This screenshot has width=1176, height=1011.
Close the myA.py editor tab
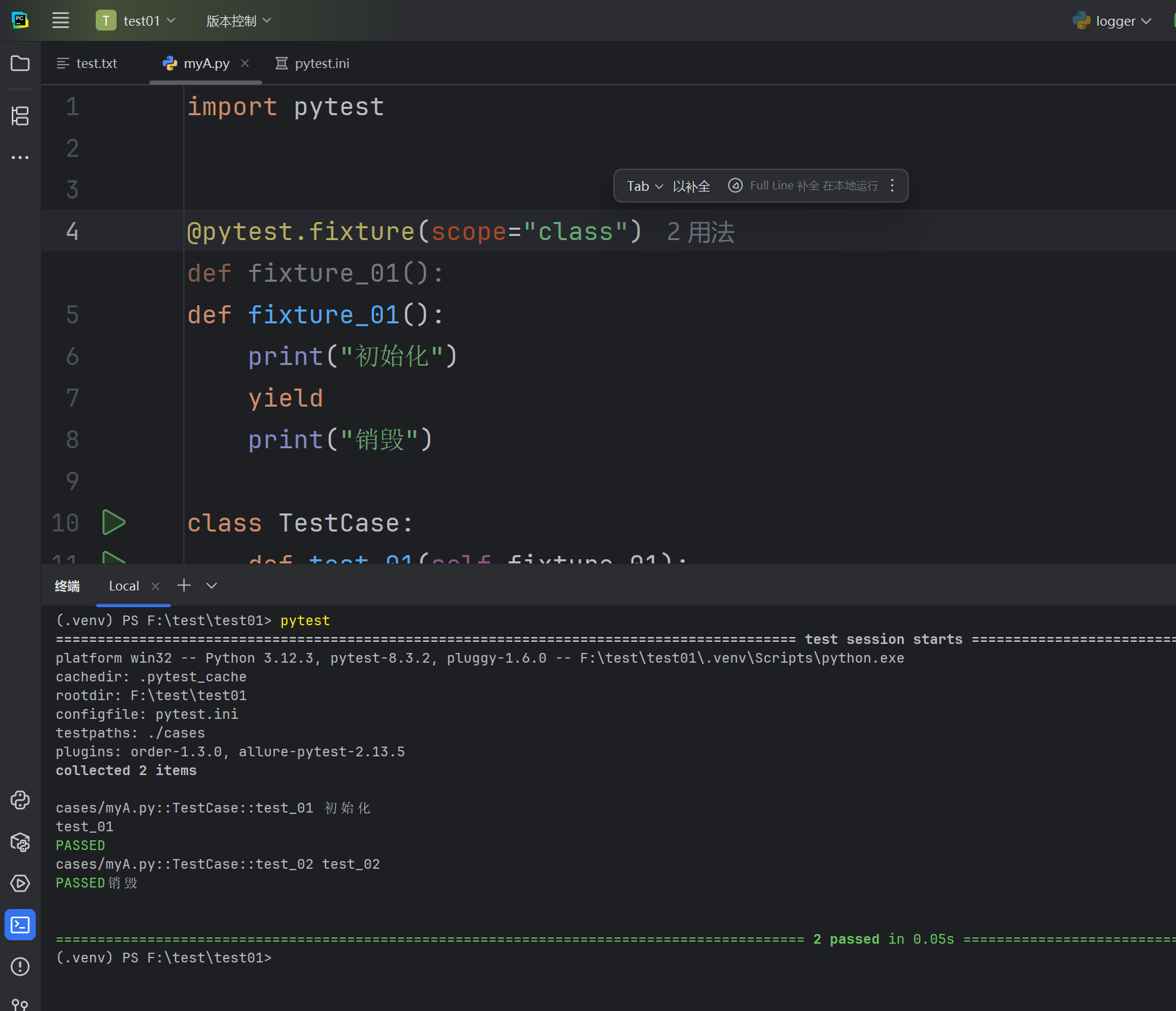pyautogui.click(x=245, y=63)
